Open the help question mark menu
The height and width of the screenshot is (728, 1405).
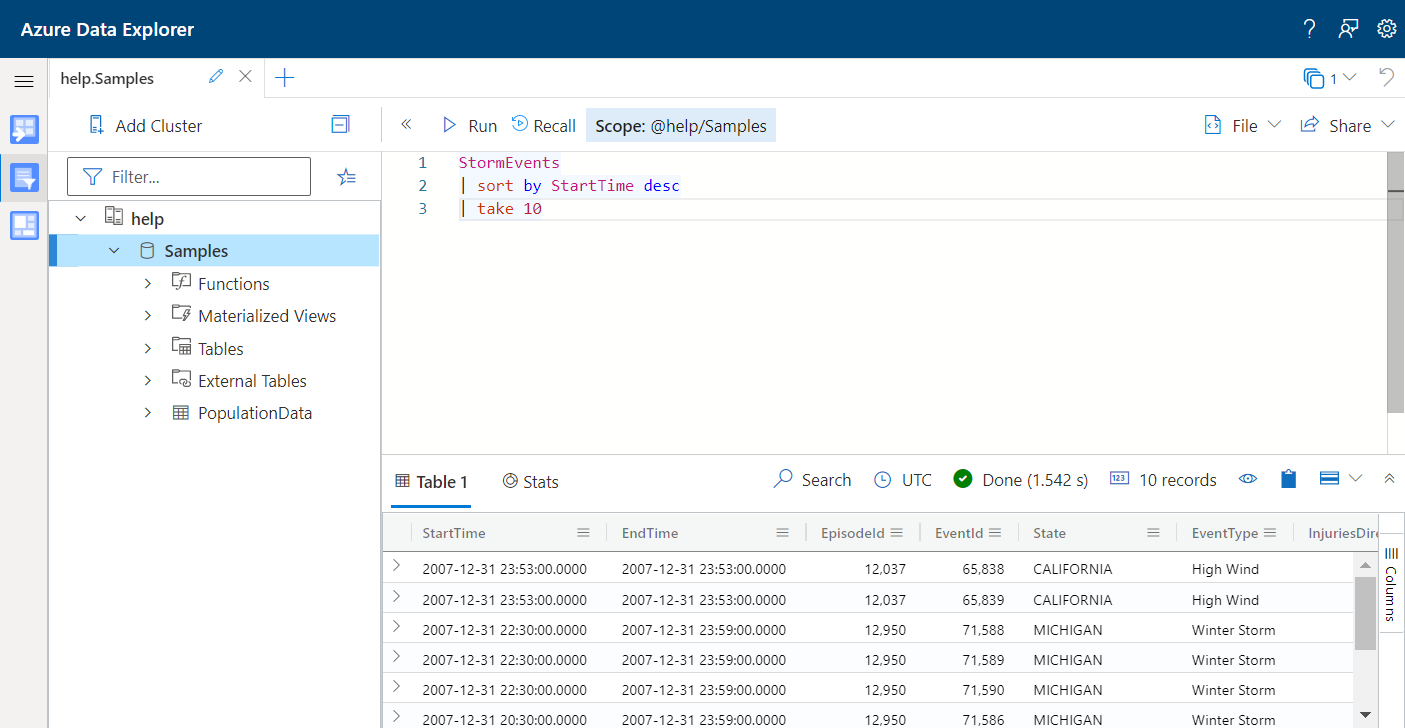click(1309, 29)
